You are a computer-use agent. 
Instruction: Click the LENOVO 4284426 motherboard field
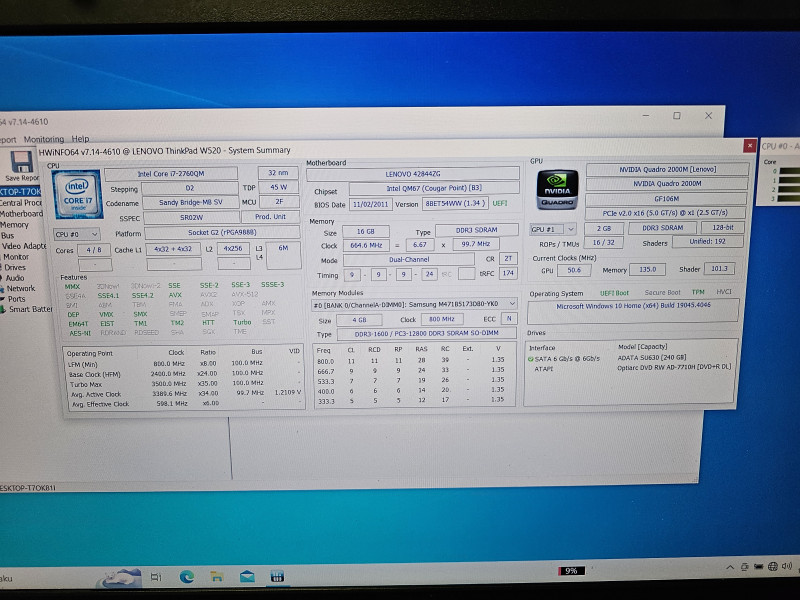[413, 174]
